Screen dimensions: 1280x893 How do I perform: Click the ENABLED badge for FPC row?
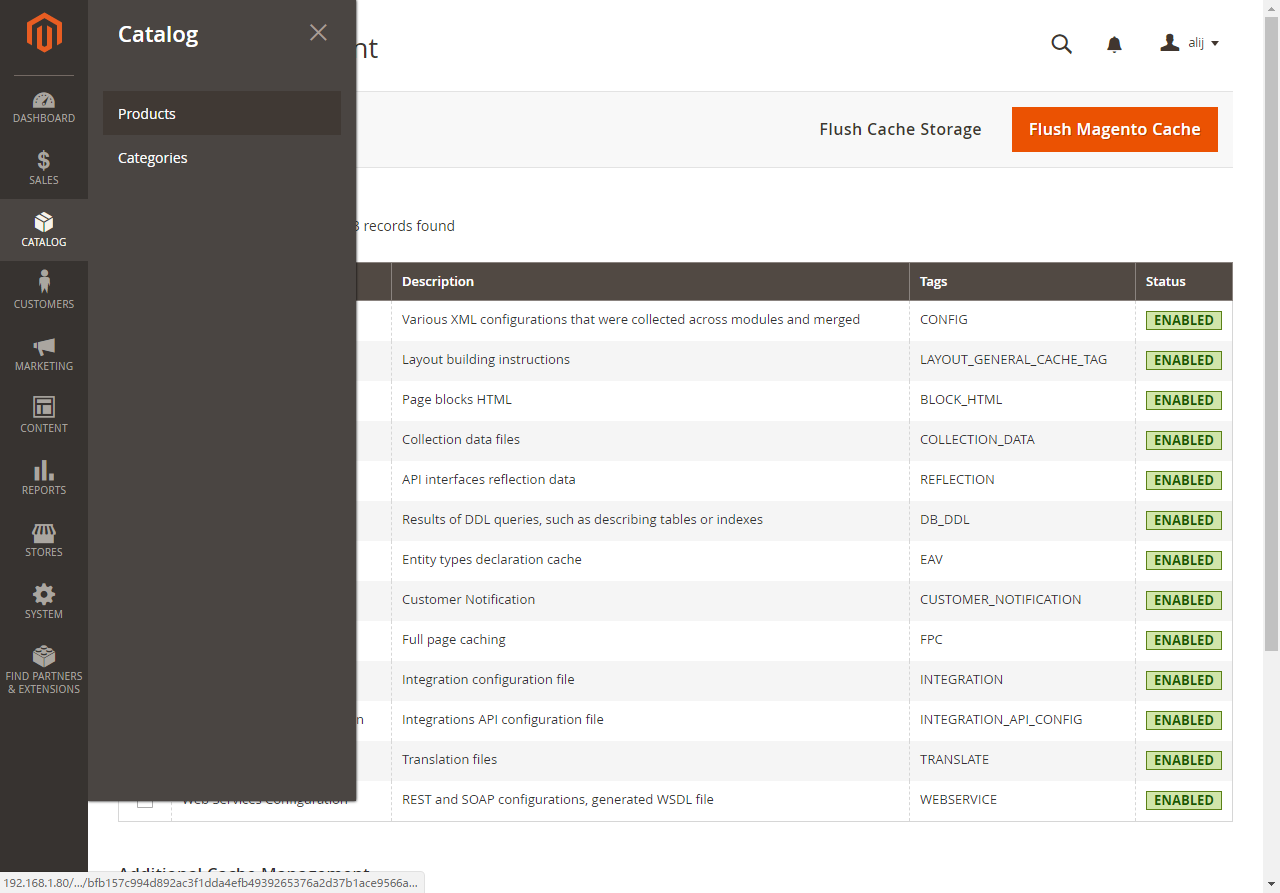point(1184,640)
